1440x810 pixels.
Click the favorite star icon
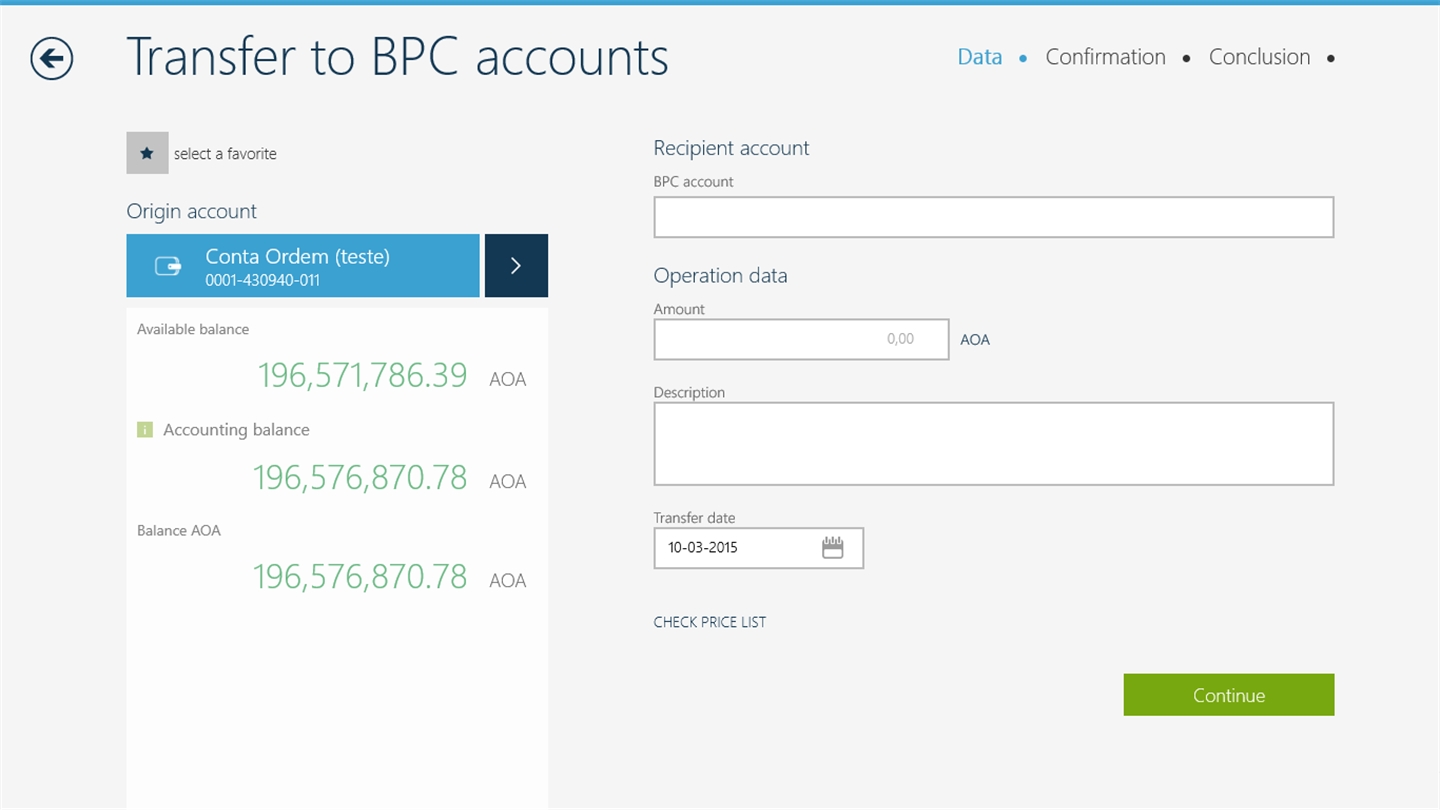point(147,153)
